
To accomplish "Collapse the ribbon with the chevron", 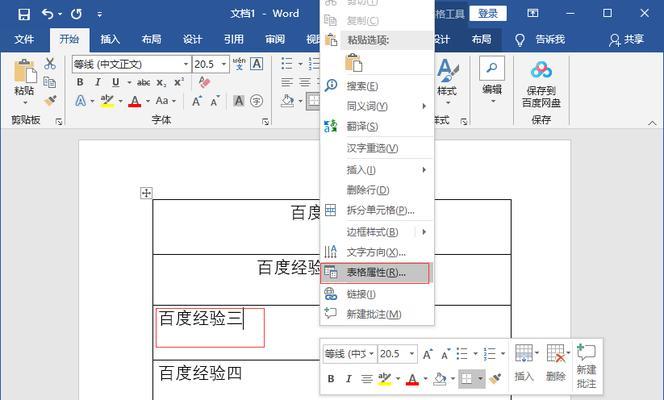I will (652, 123).
